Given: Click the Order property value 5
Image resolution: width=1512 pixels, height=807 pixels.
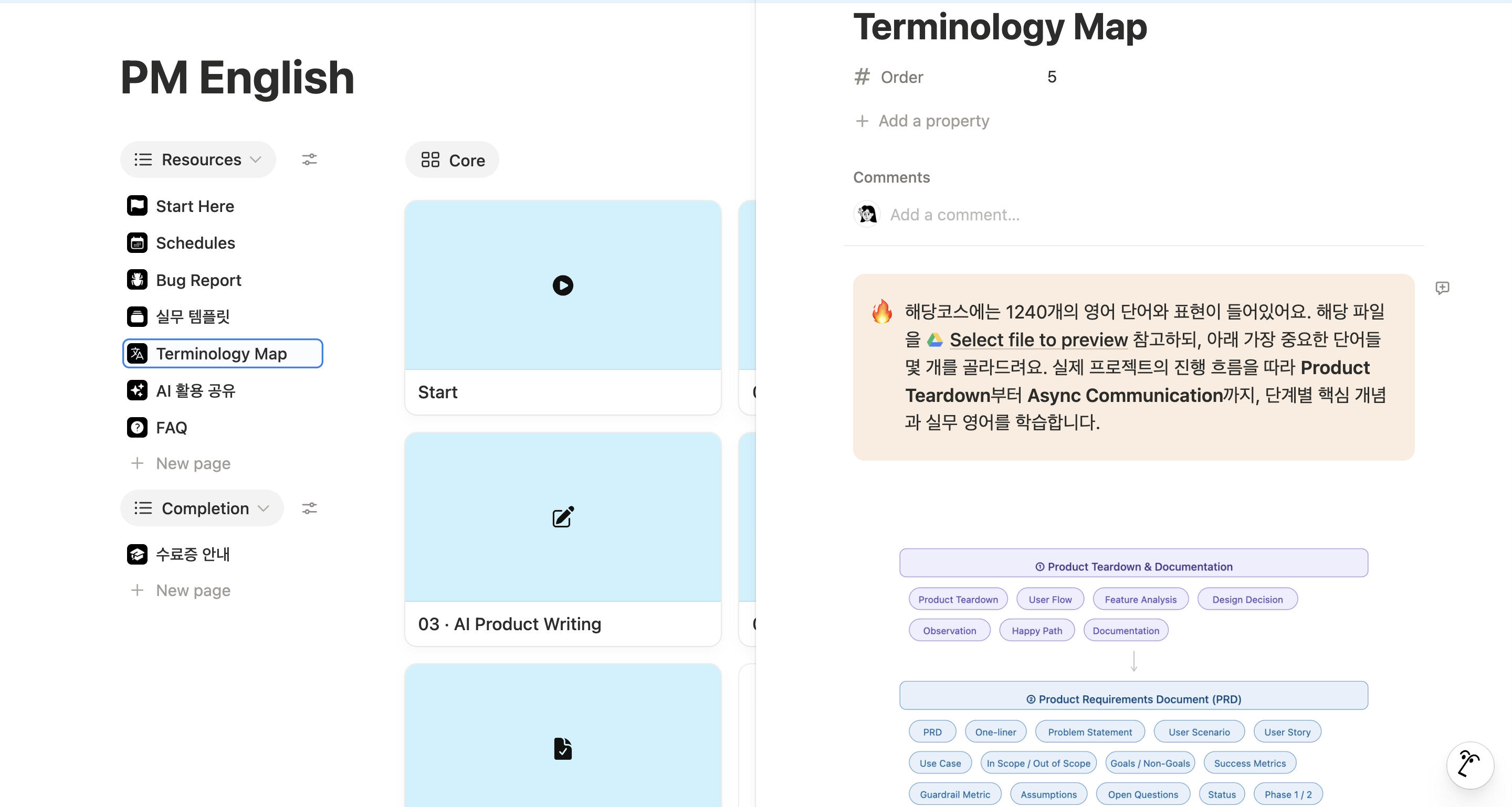Looking at the screenshot, I should 1052,77.
